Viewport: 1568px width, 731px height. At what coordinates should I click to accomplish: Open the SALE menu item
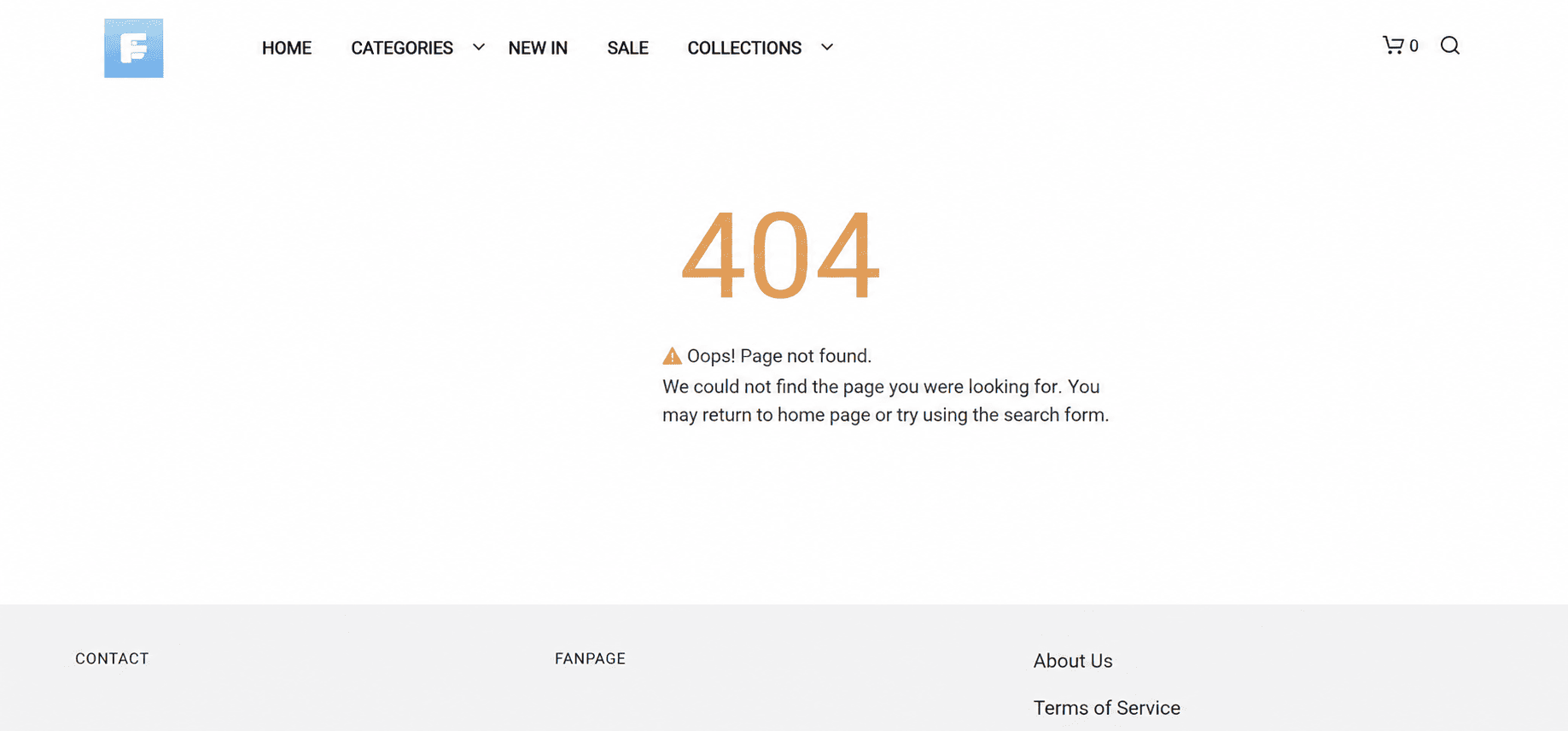pyautogui.click(x=628, y=48)
